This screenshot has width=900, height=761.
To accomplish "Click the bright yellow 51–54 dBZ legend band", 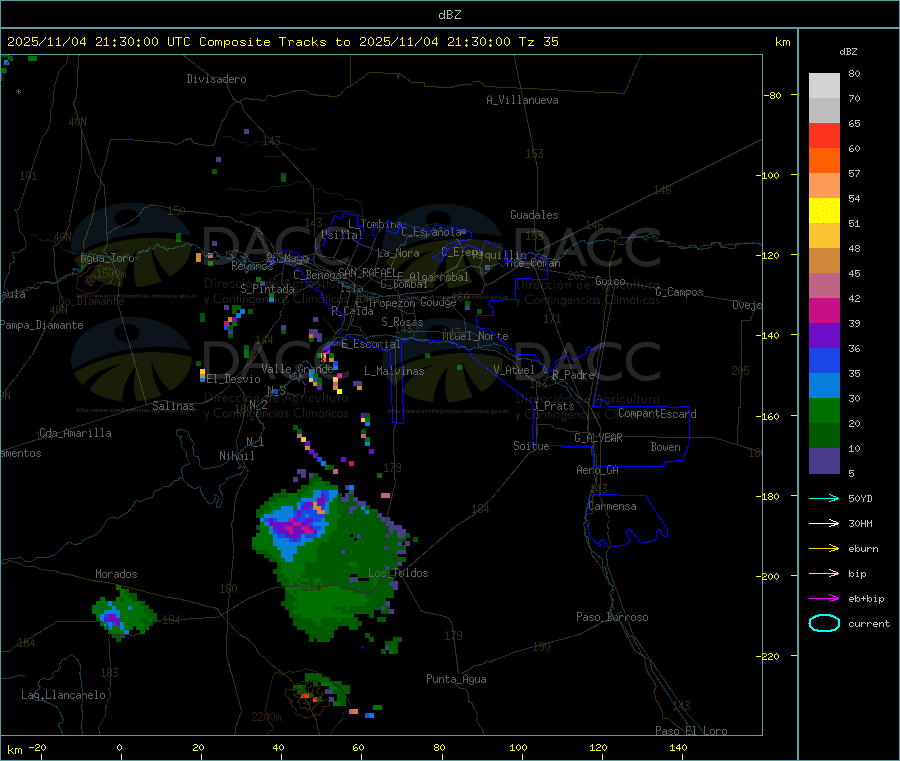I will tap(824, 211).
